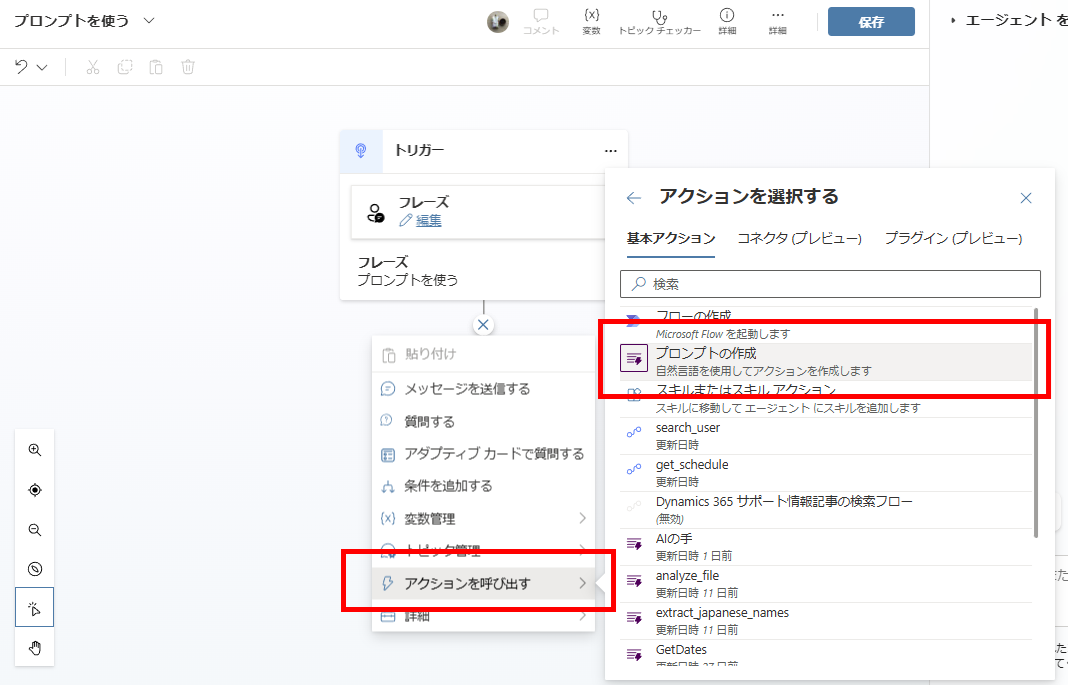The height and width of the screenshot is (685, 1071).
Task: Click the undo arrow icon
Action: pyautogui.click(x=21, y=67)
